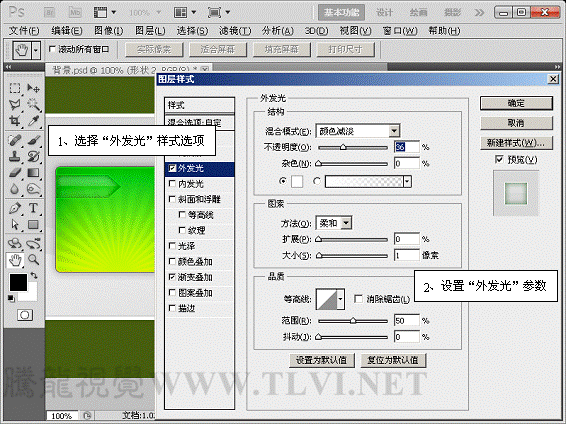
Task: Select the Eyedropper tool
Action: tap(34, 120)
